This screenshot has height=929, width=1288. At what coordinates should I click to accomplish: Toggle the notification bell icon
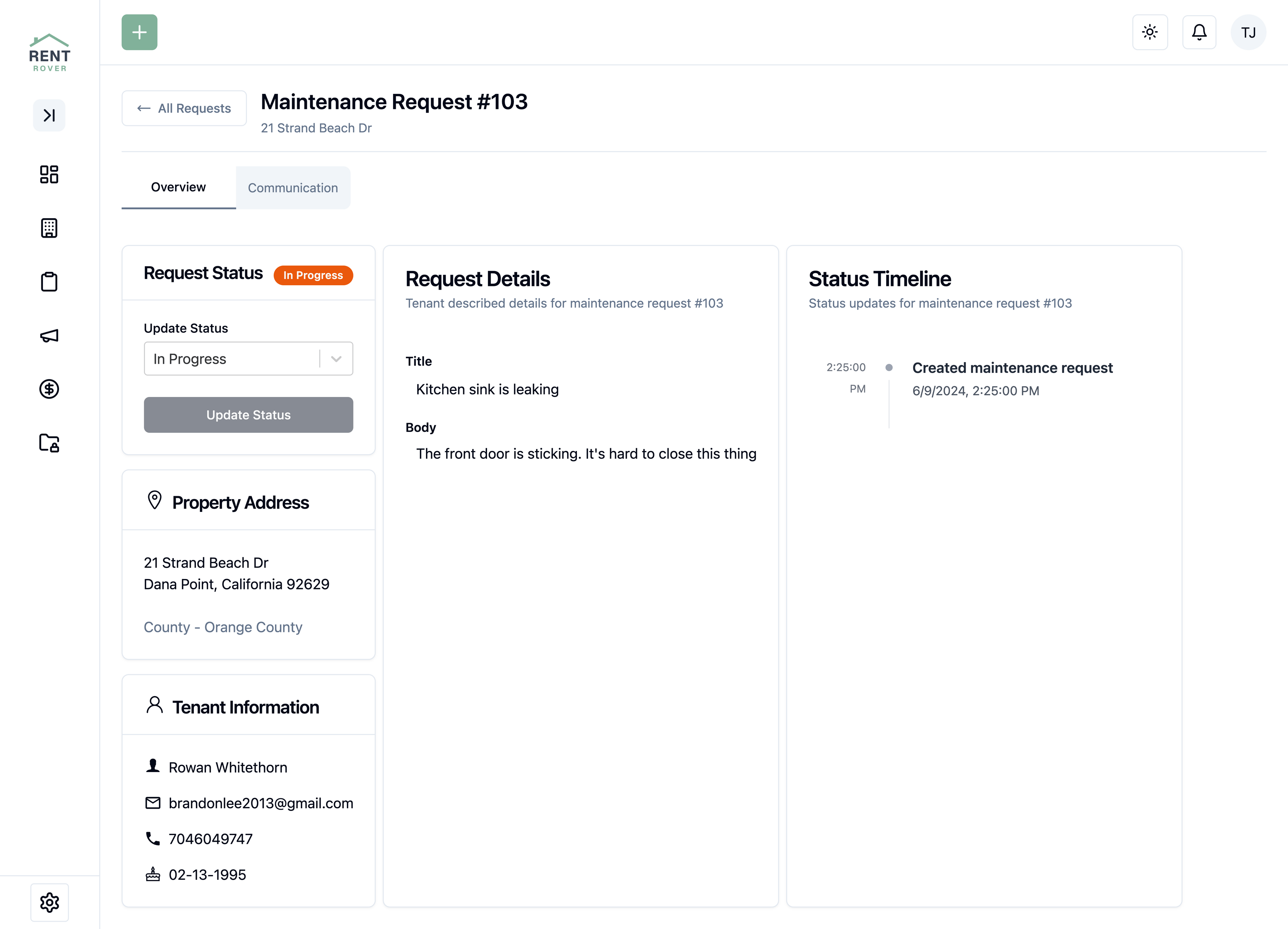point(1199,32)
